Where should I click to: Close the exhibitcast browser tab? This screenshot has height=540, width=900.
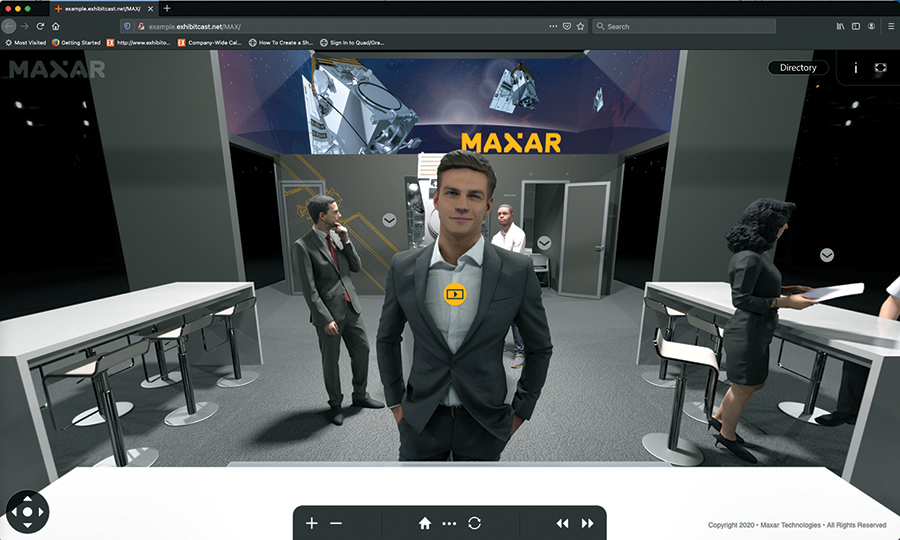pos(150,9)
